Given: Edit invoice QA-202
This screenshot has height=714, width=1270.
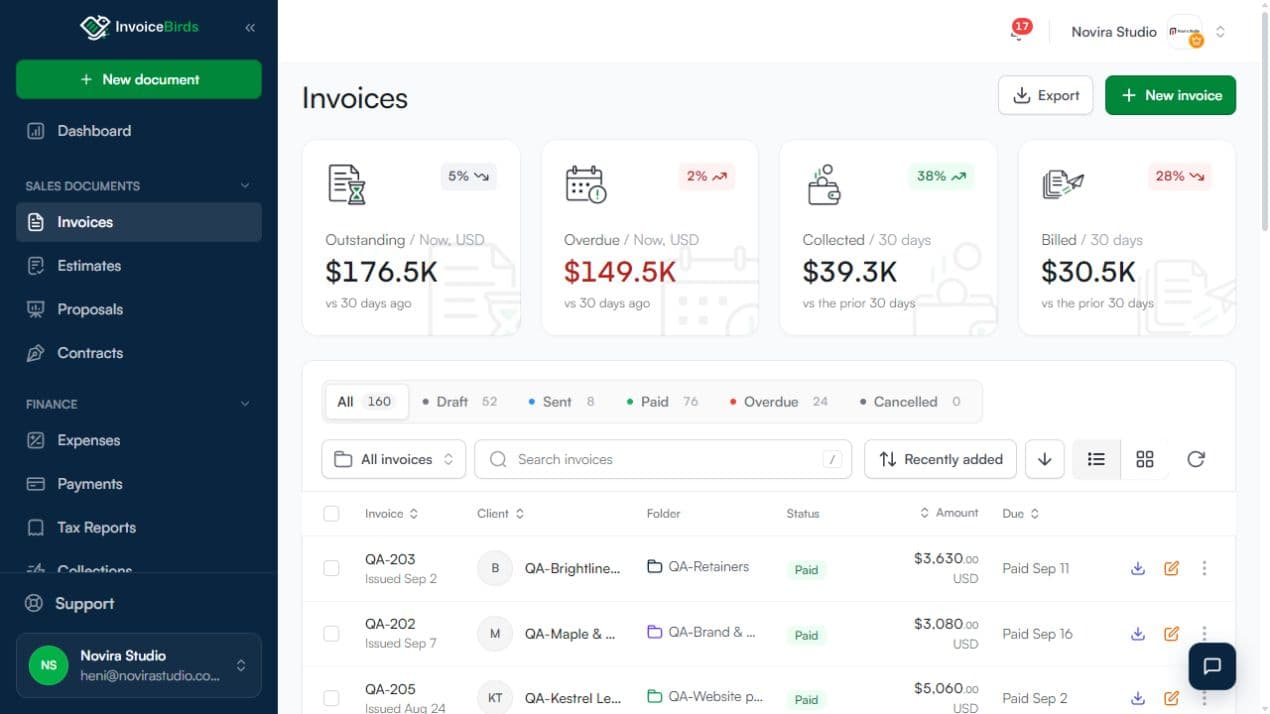Looking at the screenshot, I should tap(1171, 633).
